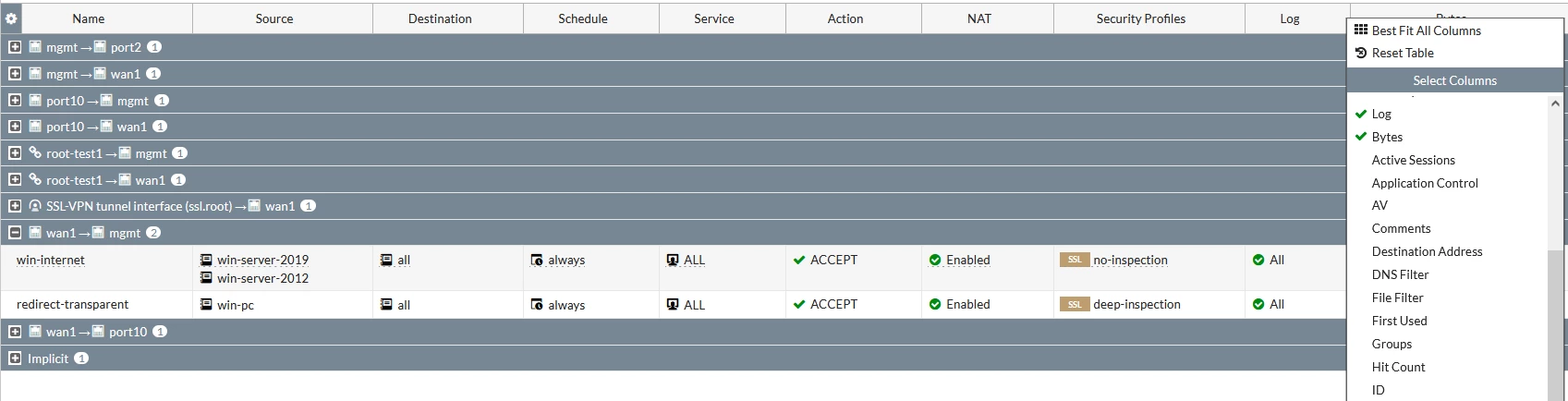Open the table settings gear icon
Viewport: 1568px width, 401px height.
(11, 18)
